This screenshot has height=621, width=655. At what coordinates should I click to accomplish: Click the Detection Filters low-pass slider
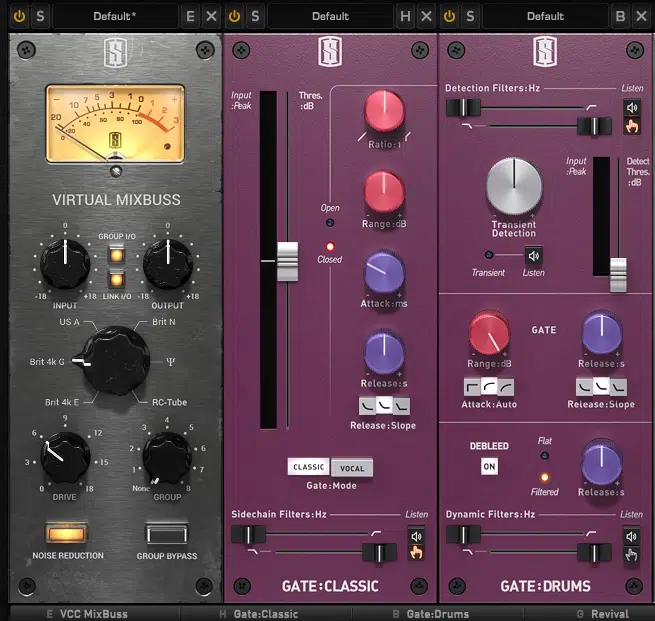[594, 126]
